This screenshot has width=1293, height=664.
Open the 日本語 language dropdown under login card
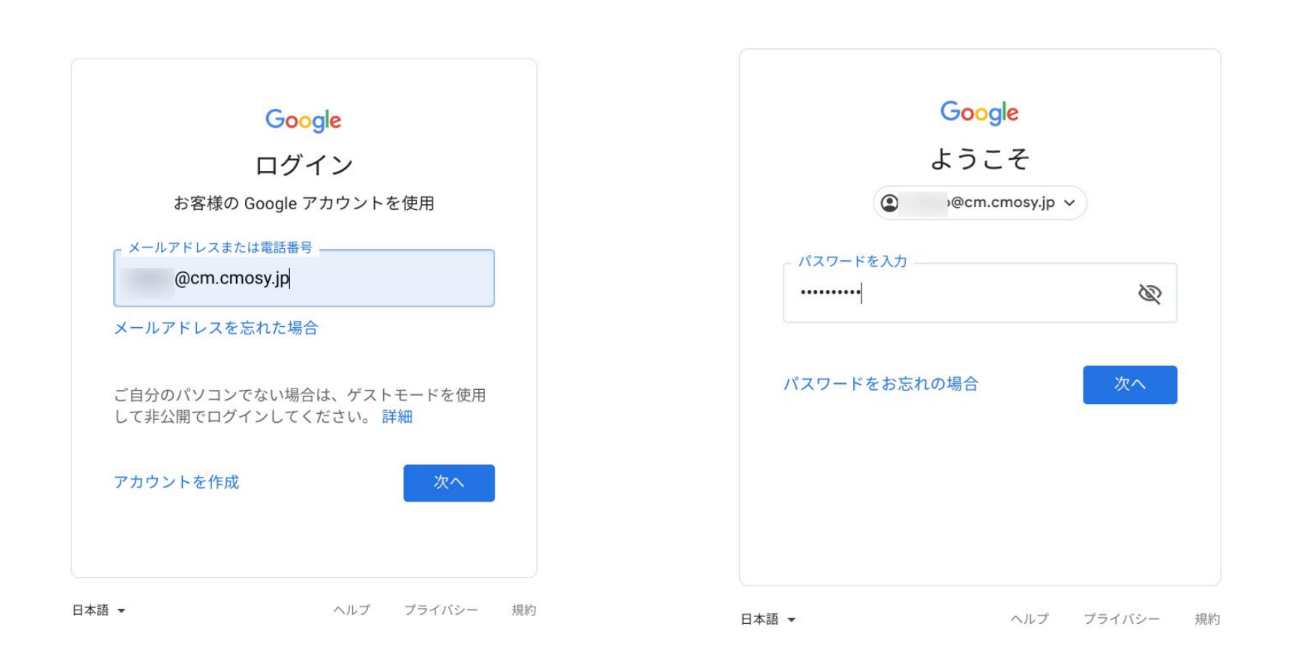(x=98, y=610)
